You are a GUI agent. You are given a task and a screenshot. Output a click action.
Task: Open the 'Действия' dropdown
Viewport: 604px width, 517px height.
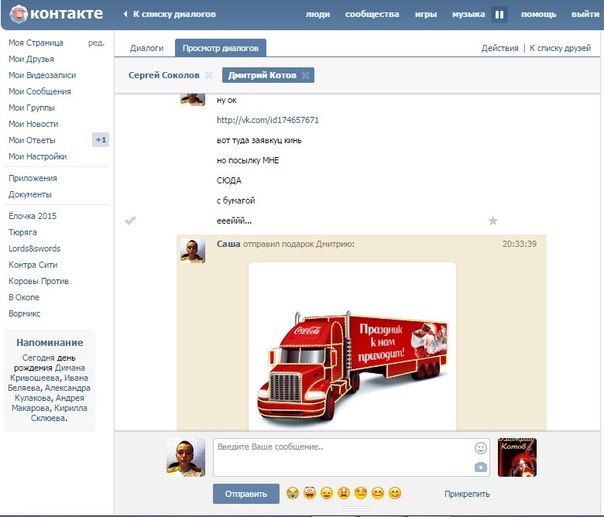point(500,48)
